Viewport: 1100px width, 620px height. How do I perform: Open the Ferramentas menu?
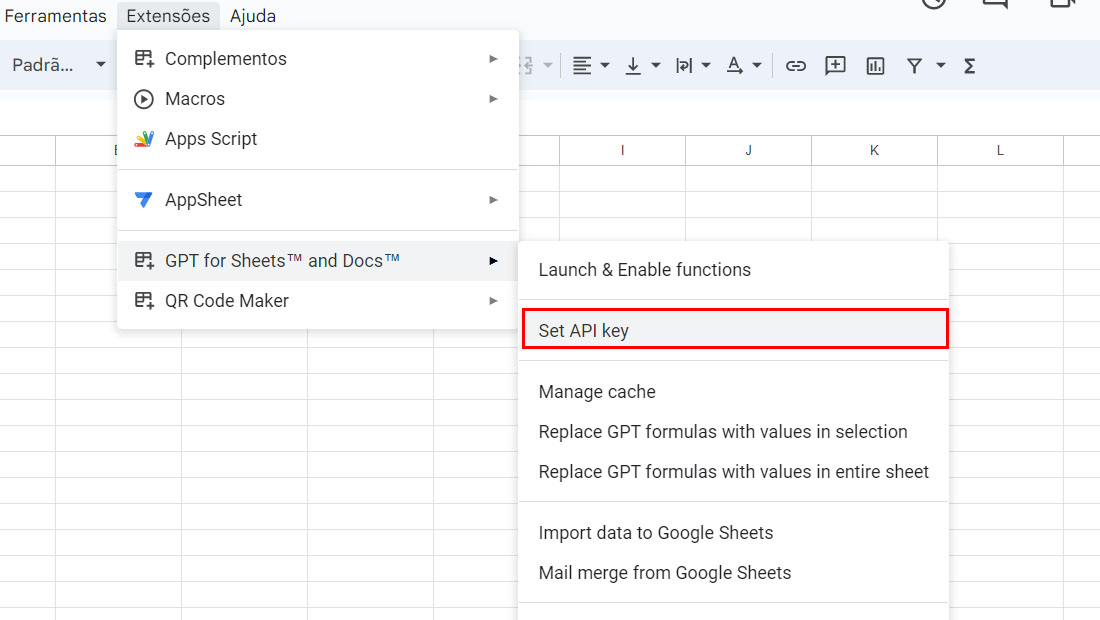click(x=55, y=15)
